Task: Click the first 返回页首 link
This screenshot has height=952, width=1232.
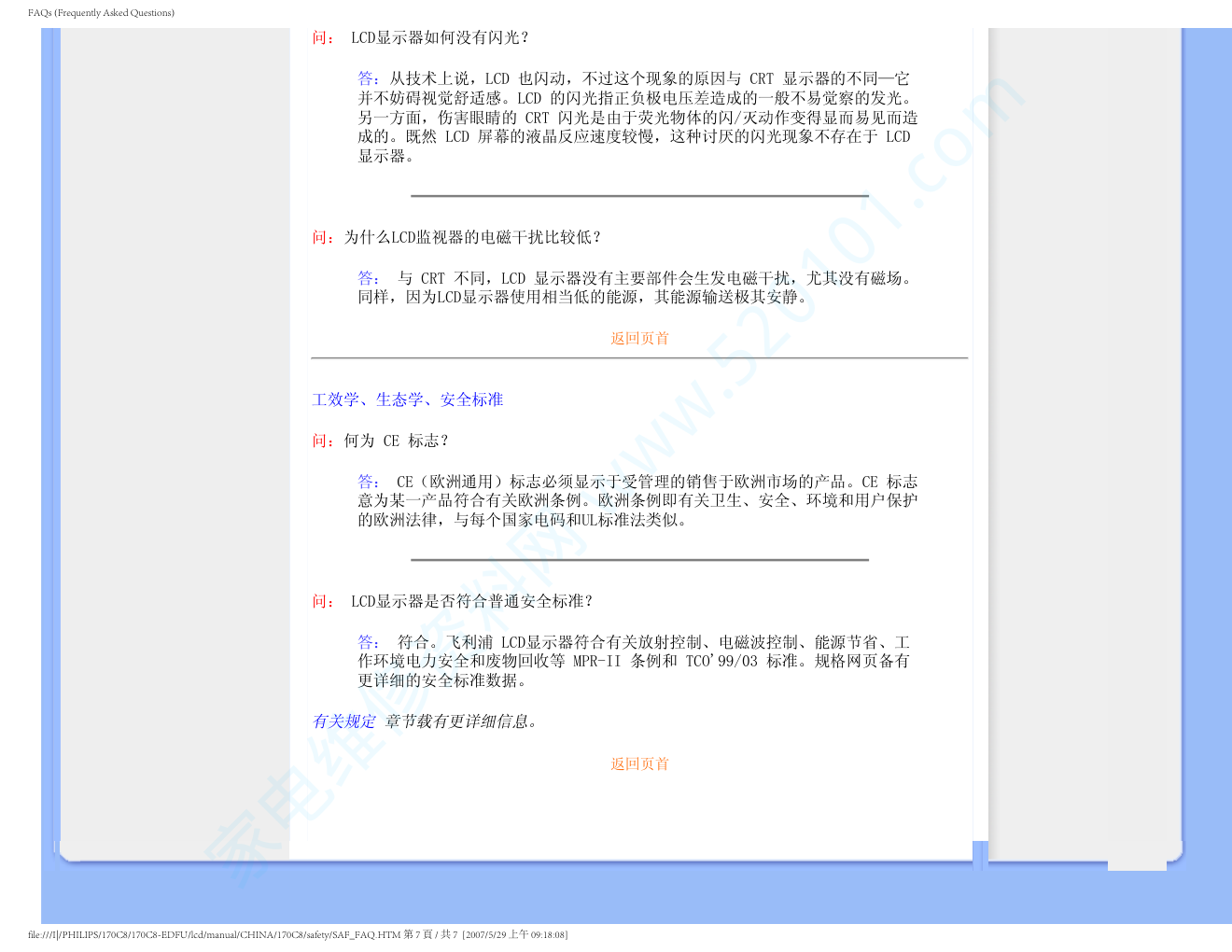Action: tap(639, 338)
